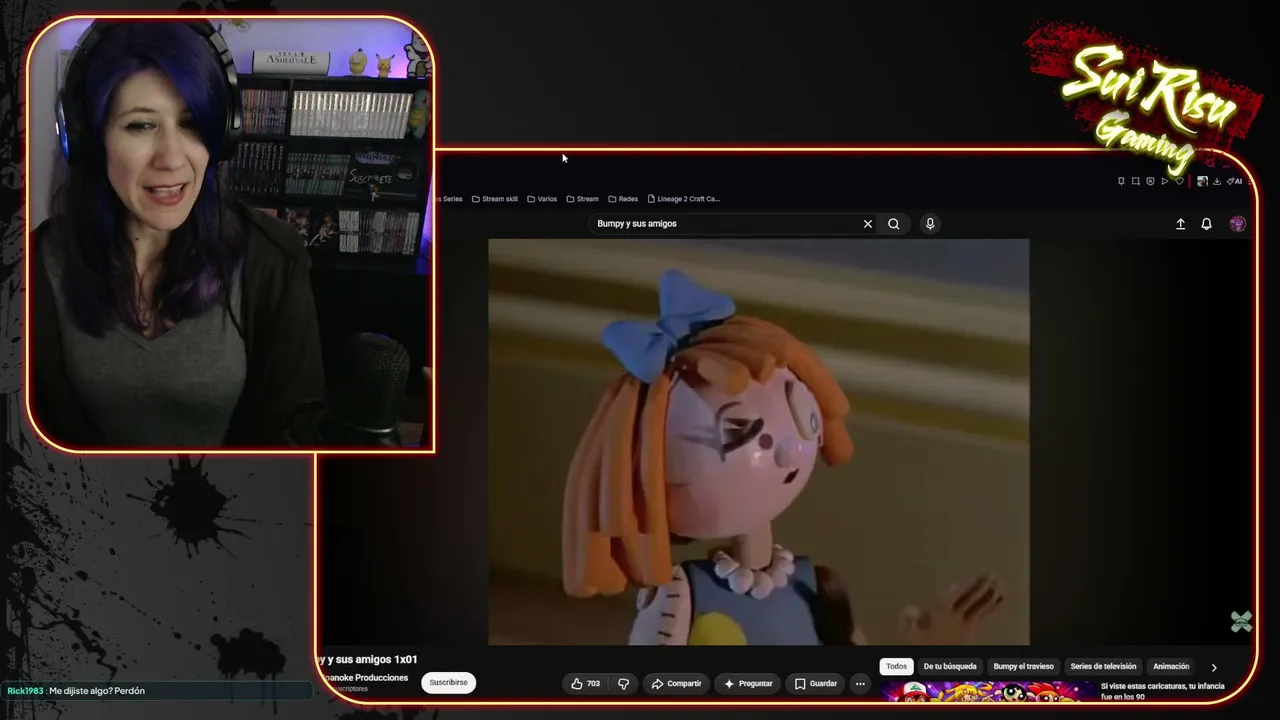Open the Stream bookmarks folder
This screenshot has height=720, width=1280.
click(x=583, y=199)
